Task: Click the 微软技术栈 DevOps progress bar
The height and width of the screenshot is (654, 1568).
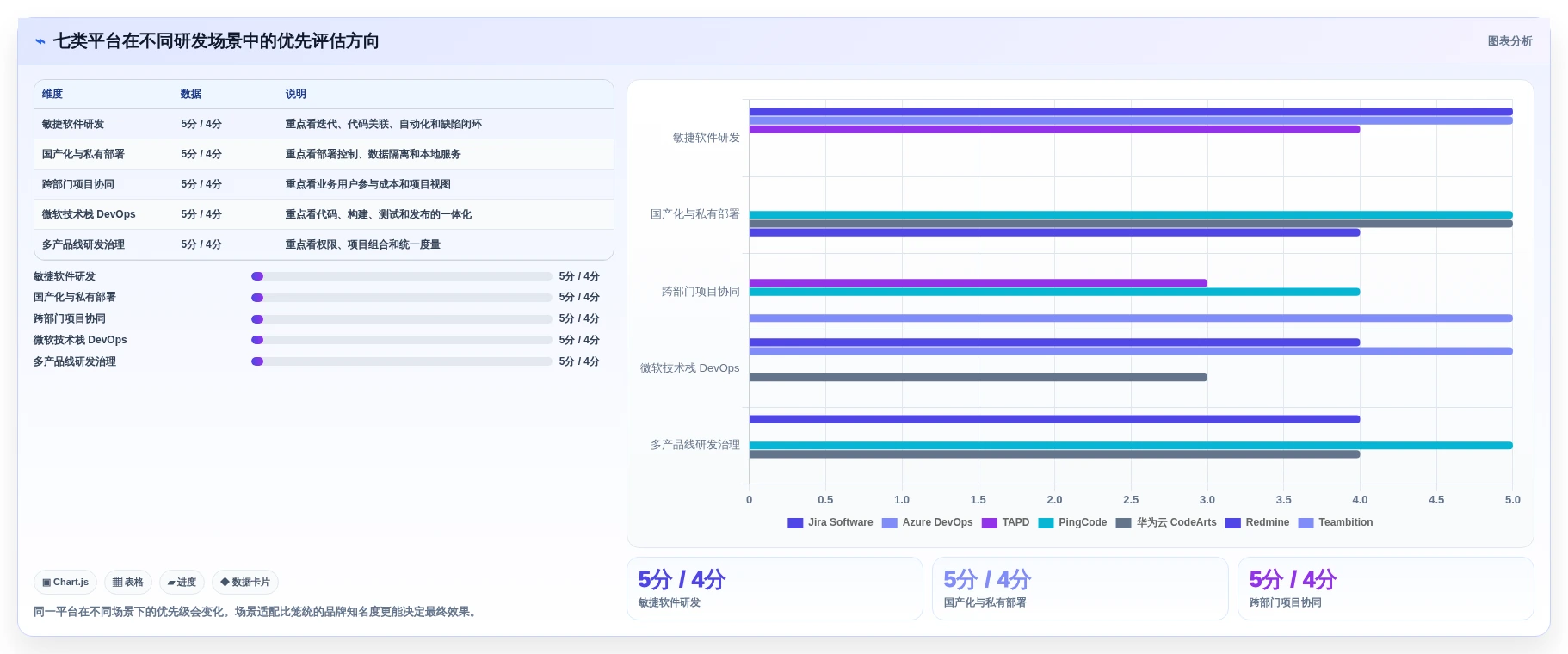Action: coord(401,340)
